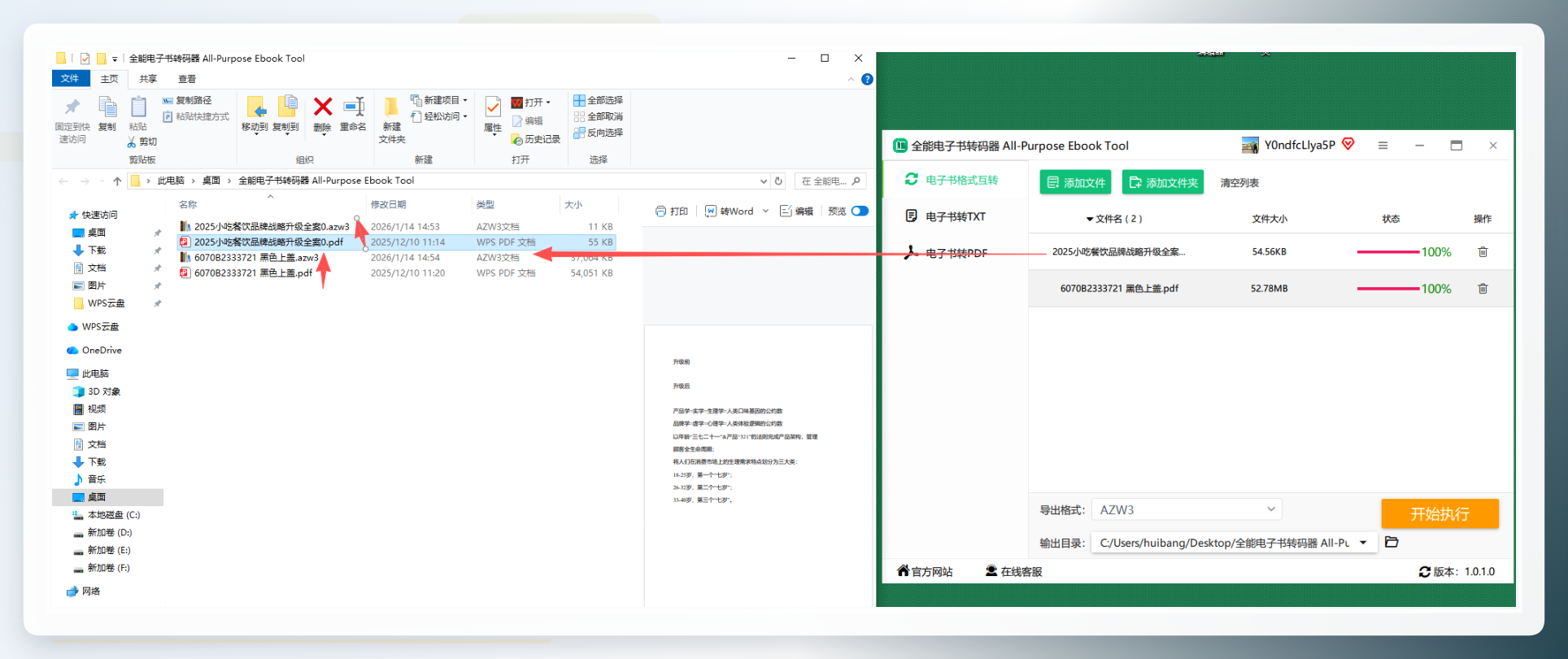Screen dimensions: 1568x659
Task: Select the 电子书转PDF sidebar tab
Action: (956, 253)
